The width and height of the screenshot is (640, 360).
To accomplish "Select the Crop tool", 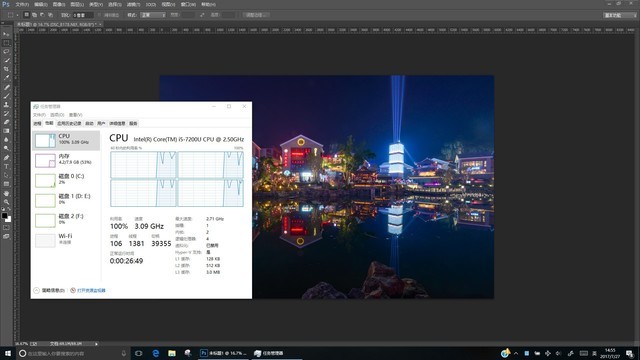I will click(6, 69).
